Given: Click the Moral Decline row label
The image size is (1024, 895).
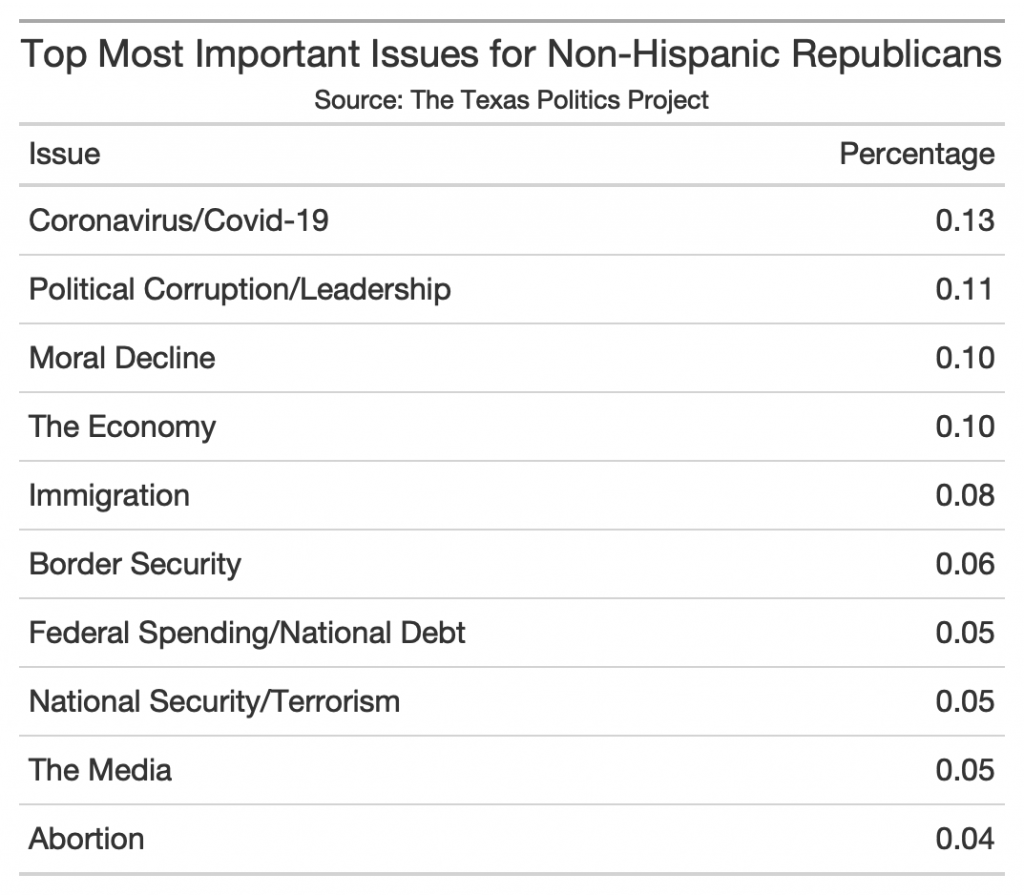Looking at the screenshot, I should pyautogui.click(x=122, y=358).
